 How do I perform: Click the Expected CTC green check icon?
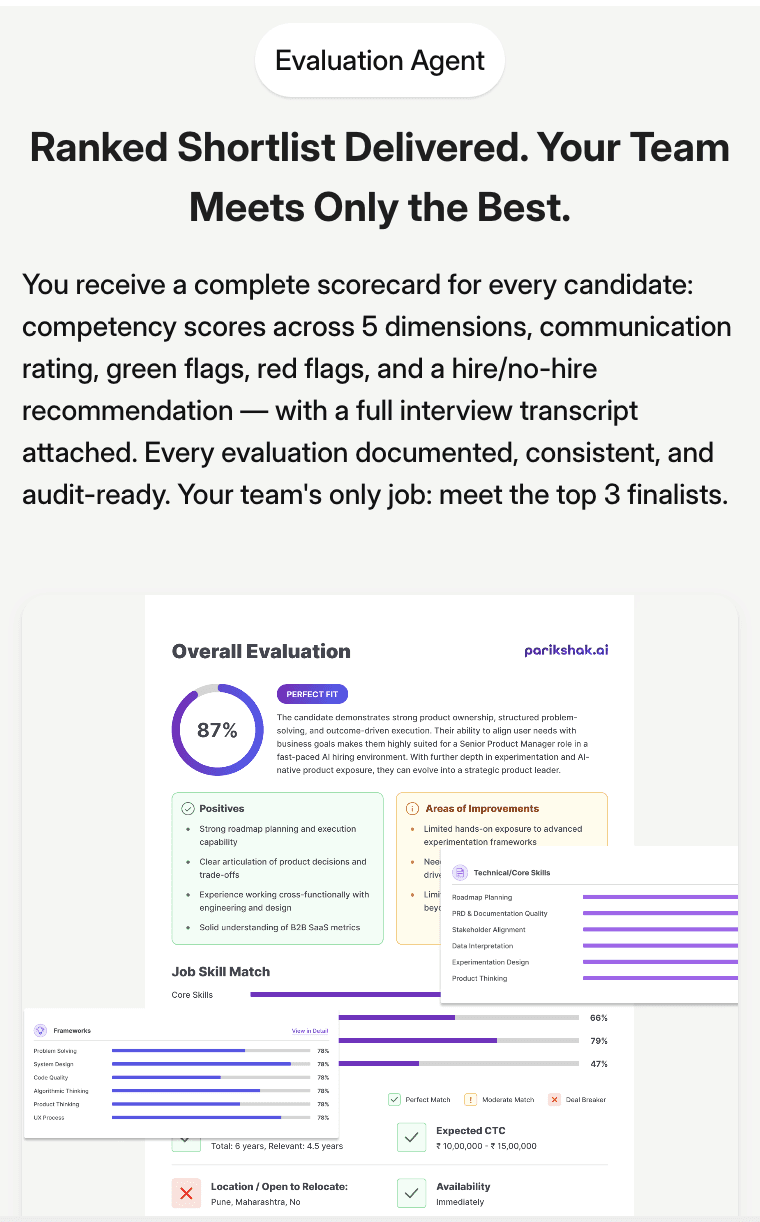point(411,1137)
